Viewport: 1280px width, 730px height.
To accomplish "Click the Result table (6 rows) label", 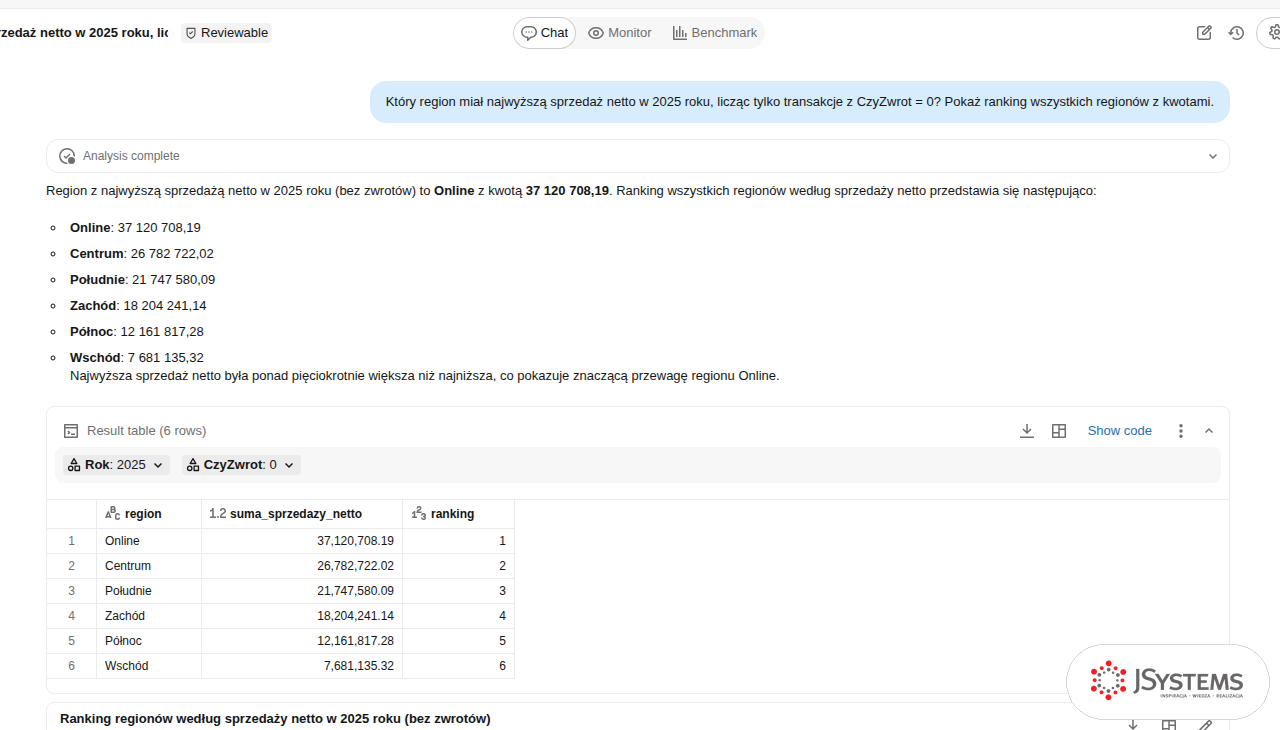I will 146,431.
